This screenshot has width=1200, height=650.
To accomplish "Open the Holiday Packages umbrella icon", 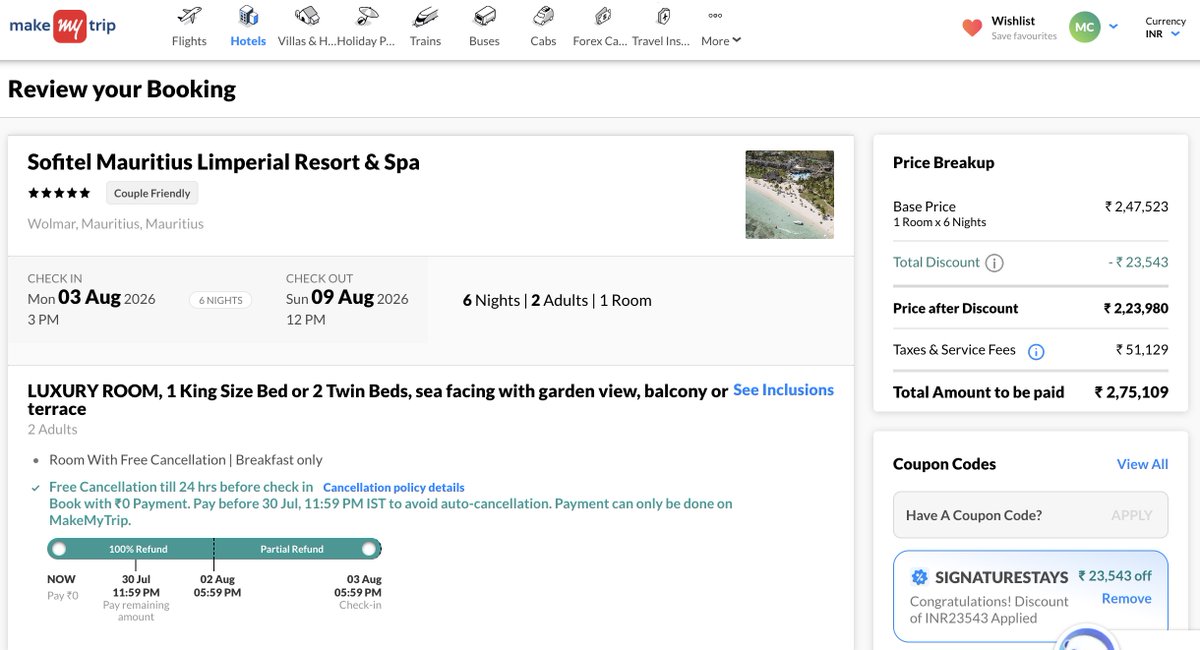I will pyautogui.click(x=367, y=16).
